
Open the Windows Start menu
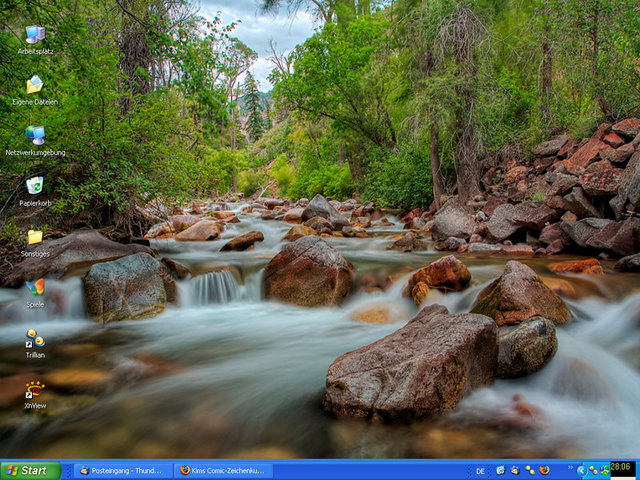pos(30,470)
